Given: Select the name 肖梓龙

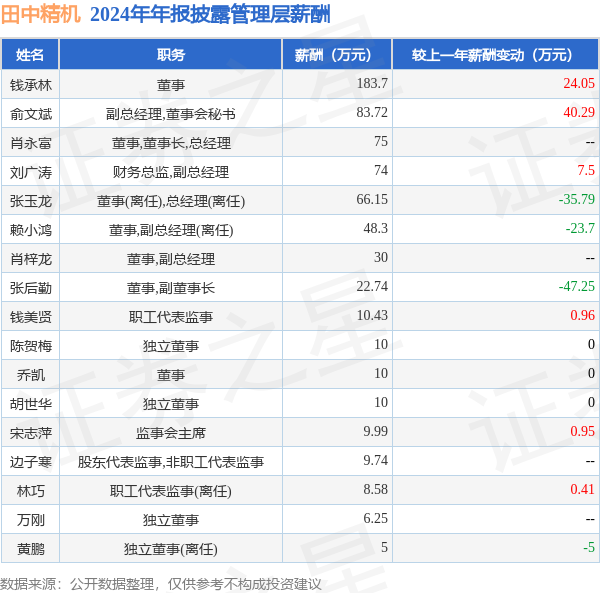Looking at the screenshot, I should 31,259.
